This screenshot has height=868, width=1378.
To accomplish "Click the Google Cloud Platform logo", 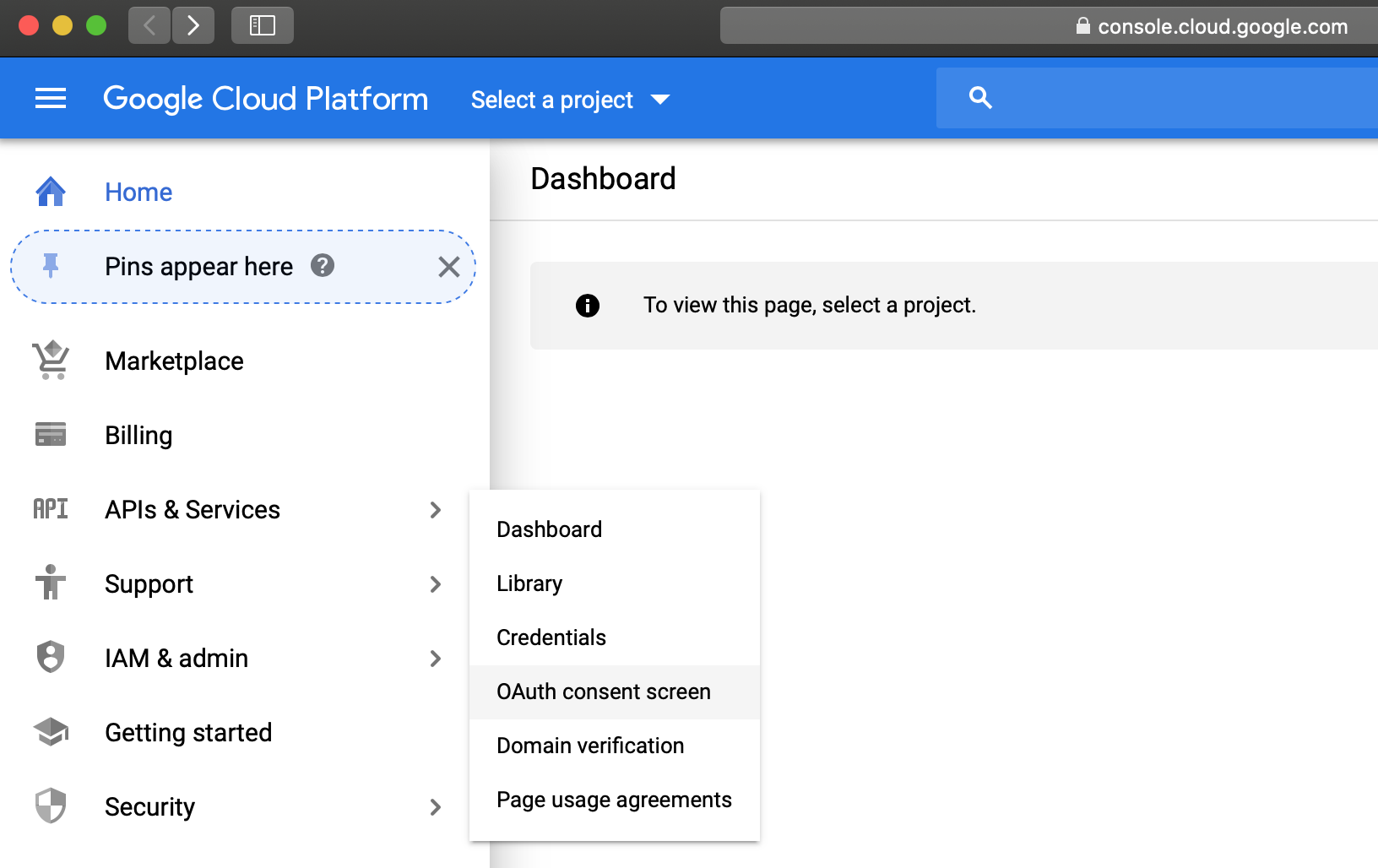I will pos(265,99).
